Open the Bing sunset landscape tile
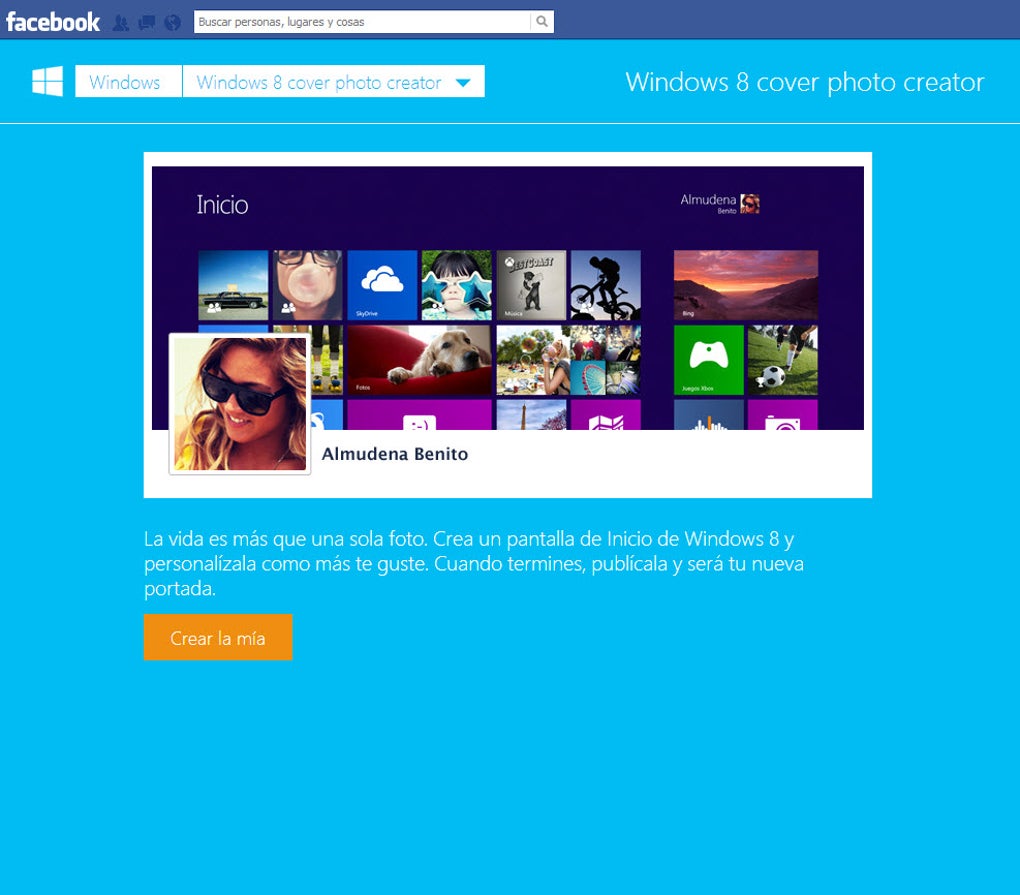1020x895 pixels. (746, 286)
